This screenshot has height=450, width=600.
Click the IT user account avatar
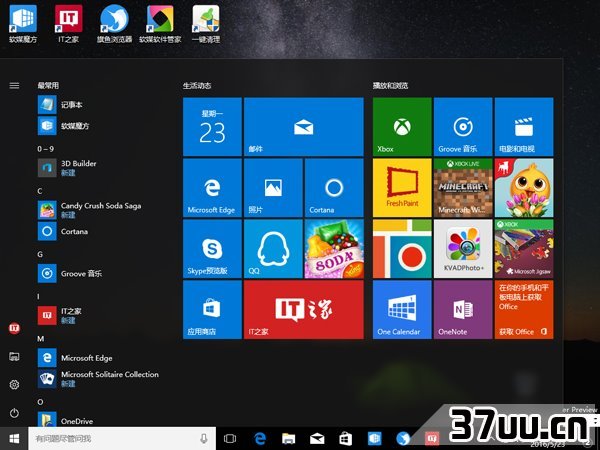[x=14, y=328]
